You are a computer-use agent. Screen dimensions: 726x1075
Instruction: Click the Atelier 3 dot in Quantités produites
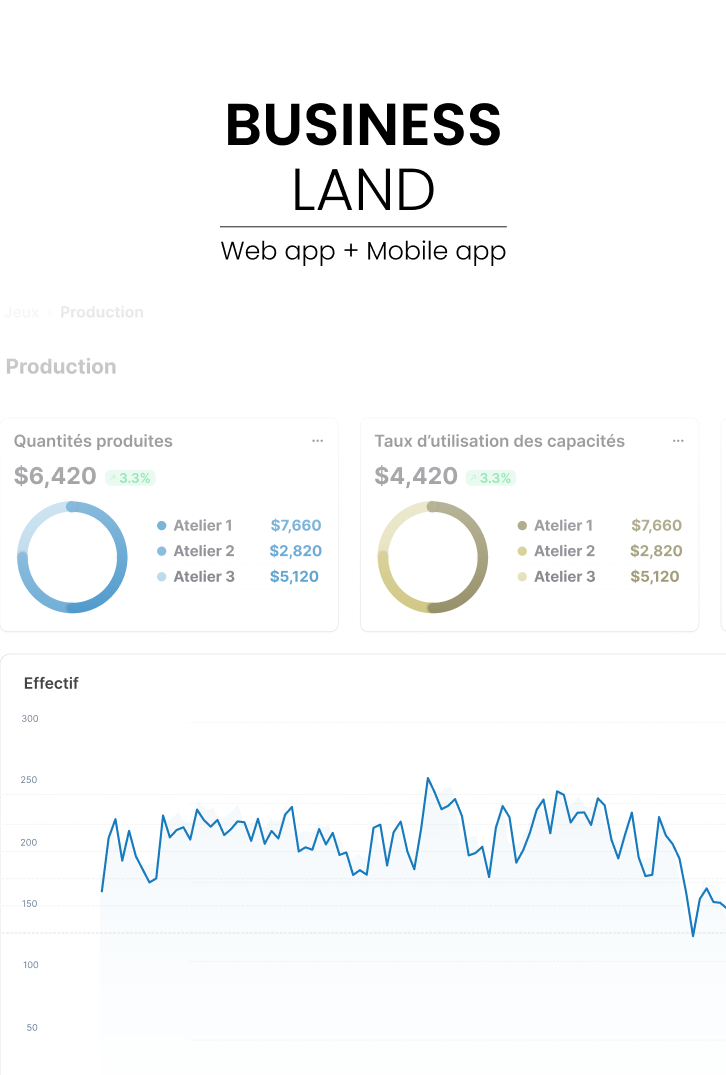pos(162,577)
